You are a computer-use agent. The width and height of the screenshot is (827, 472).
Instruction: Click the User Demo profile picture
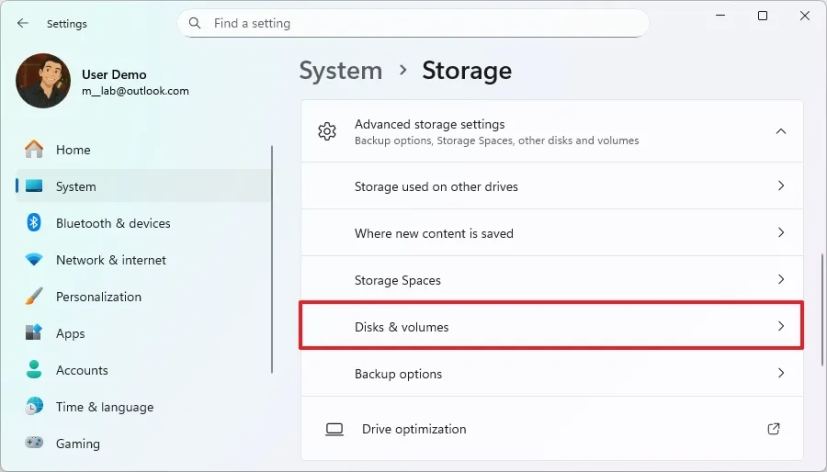[x=43, y=81]
